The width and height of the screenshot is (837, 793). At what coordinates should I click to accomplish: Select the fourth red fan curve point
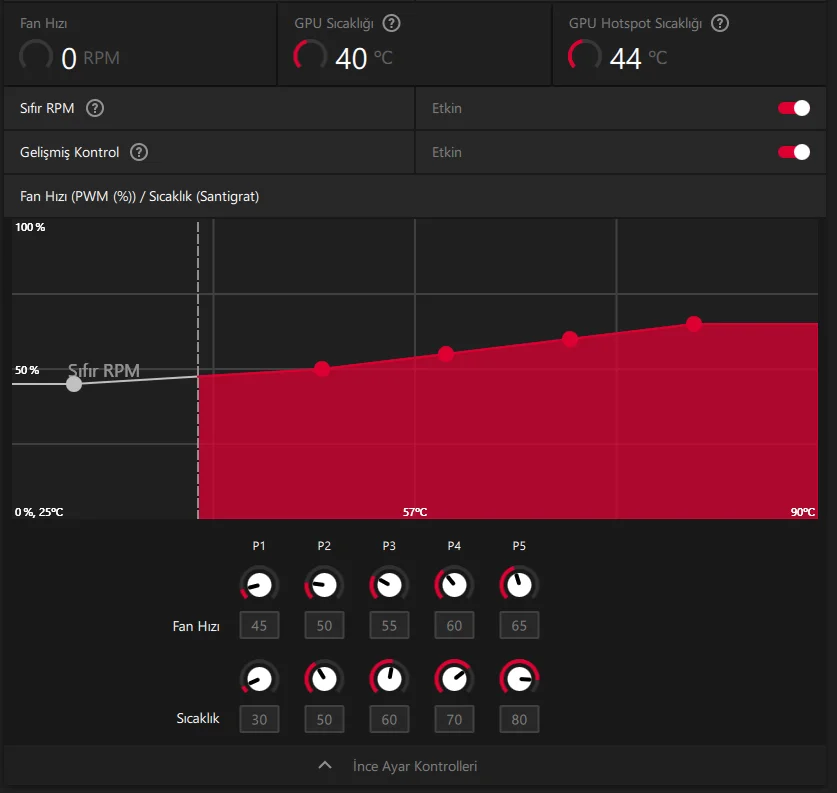[x=694, y=323]
